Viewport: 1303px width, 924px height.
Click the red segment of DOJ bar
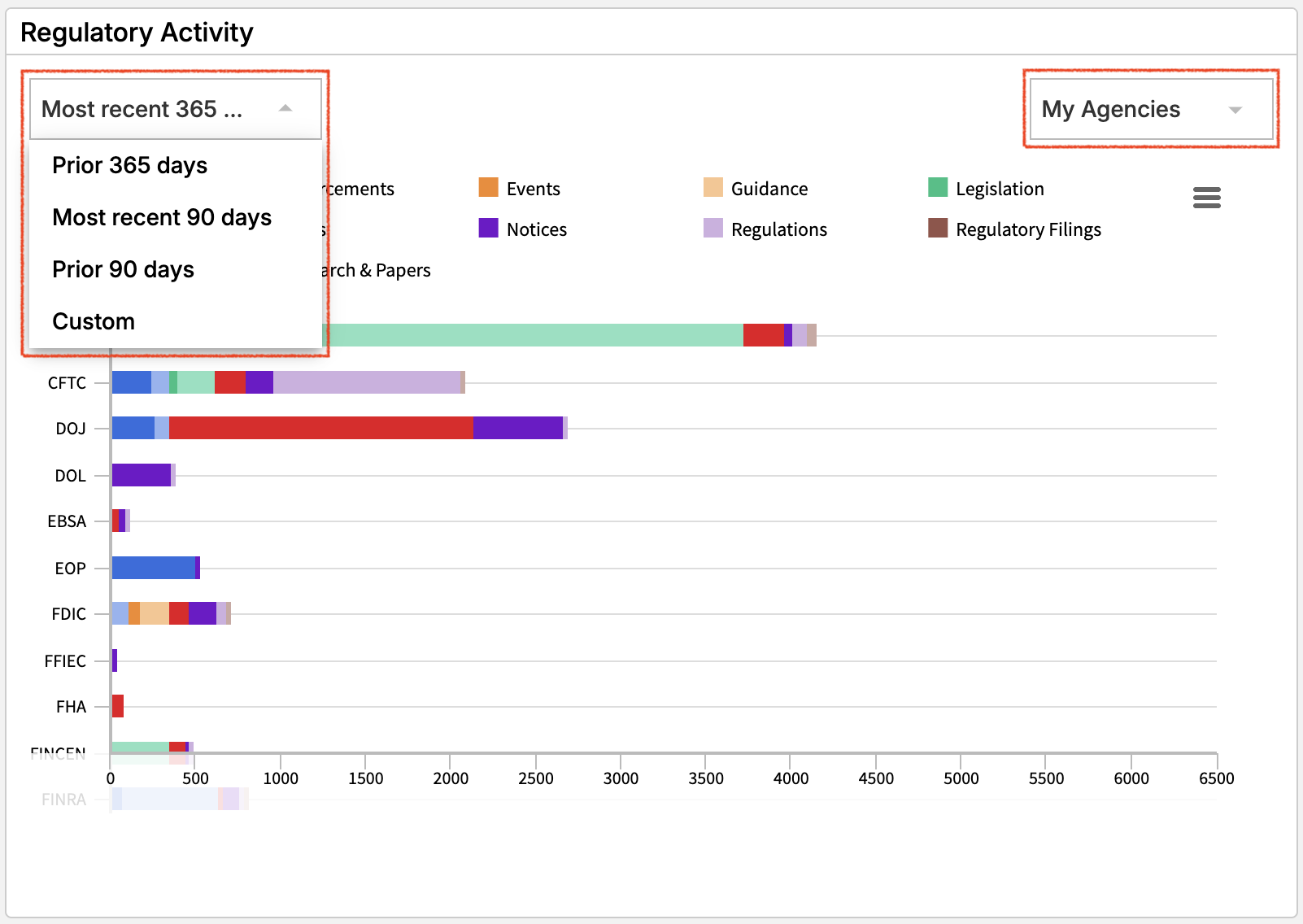coord(320,428)
